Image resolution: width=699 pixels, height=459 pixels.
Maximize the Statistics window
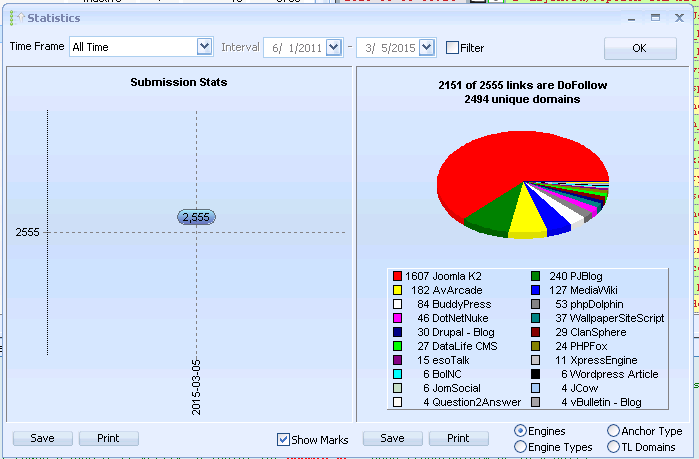coord(655,18)
